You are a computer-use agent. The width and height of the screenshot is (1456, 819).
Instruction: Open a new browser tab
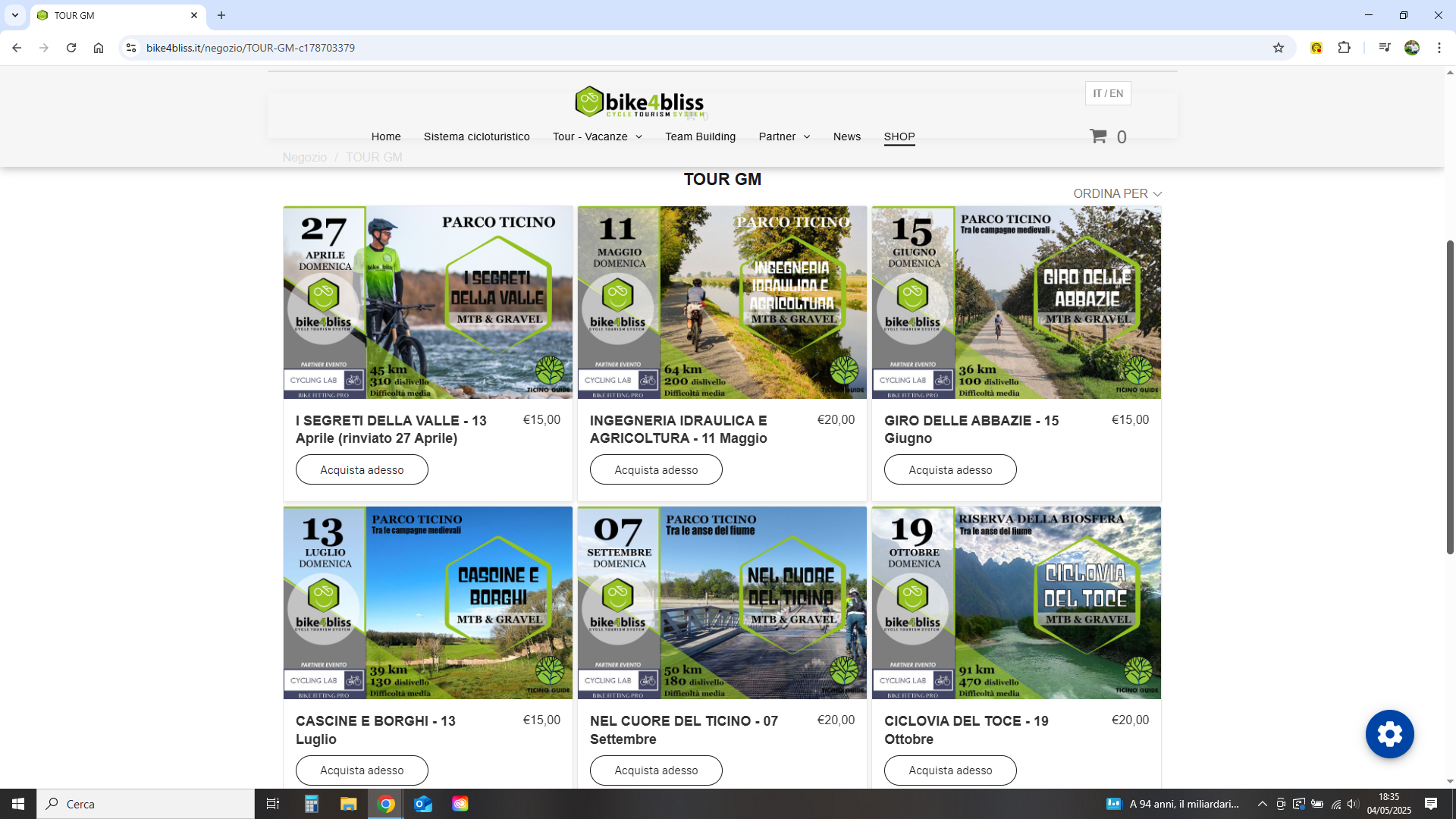coord(221,15)
